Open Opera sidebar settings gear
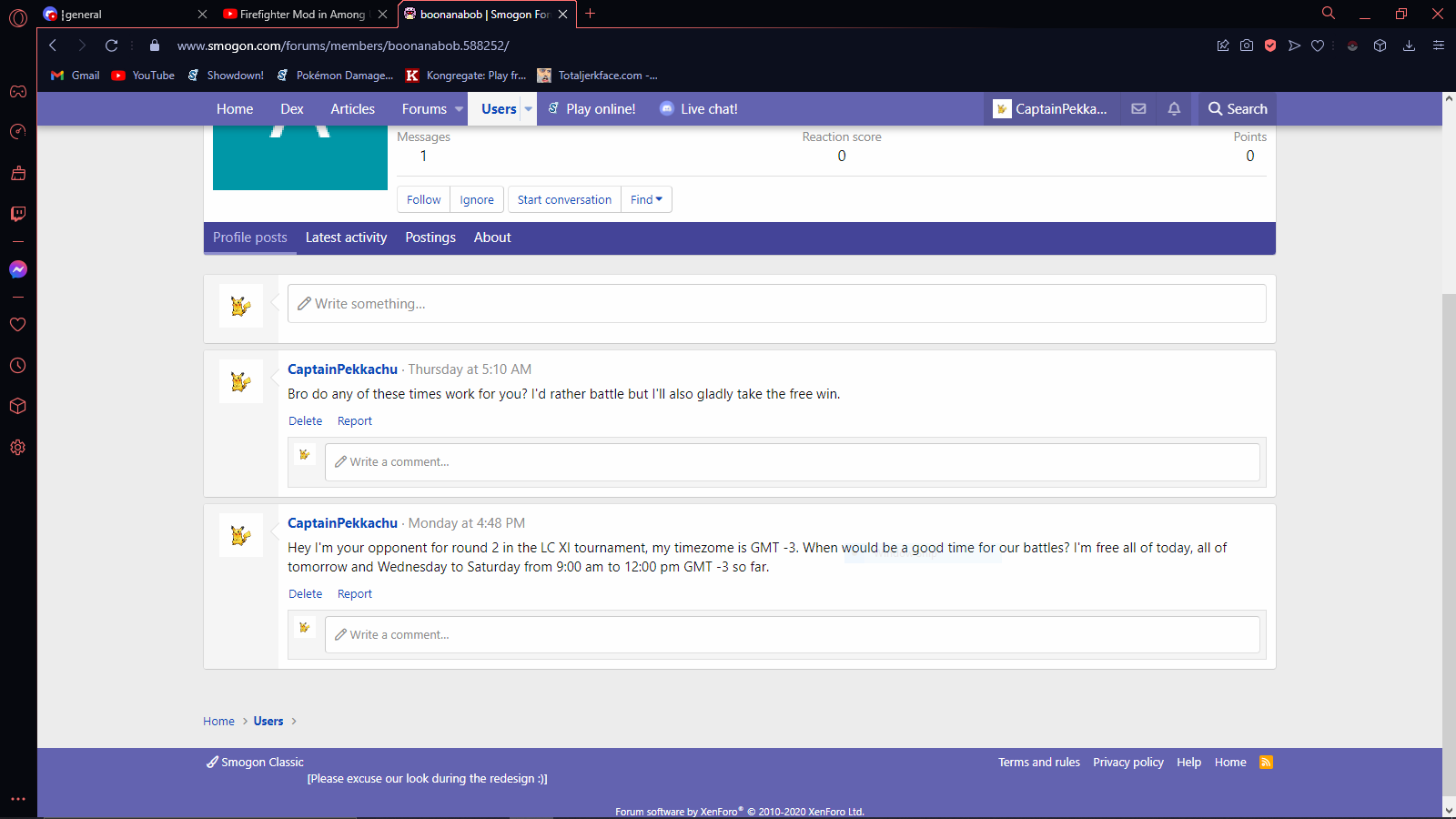Viewport: 1456px width, 819px height. pyautogui.click(x=17, y=448)
